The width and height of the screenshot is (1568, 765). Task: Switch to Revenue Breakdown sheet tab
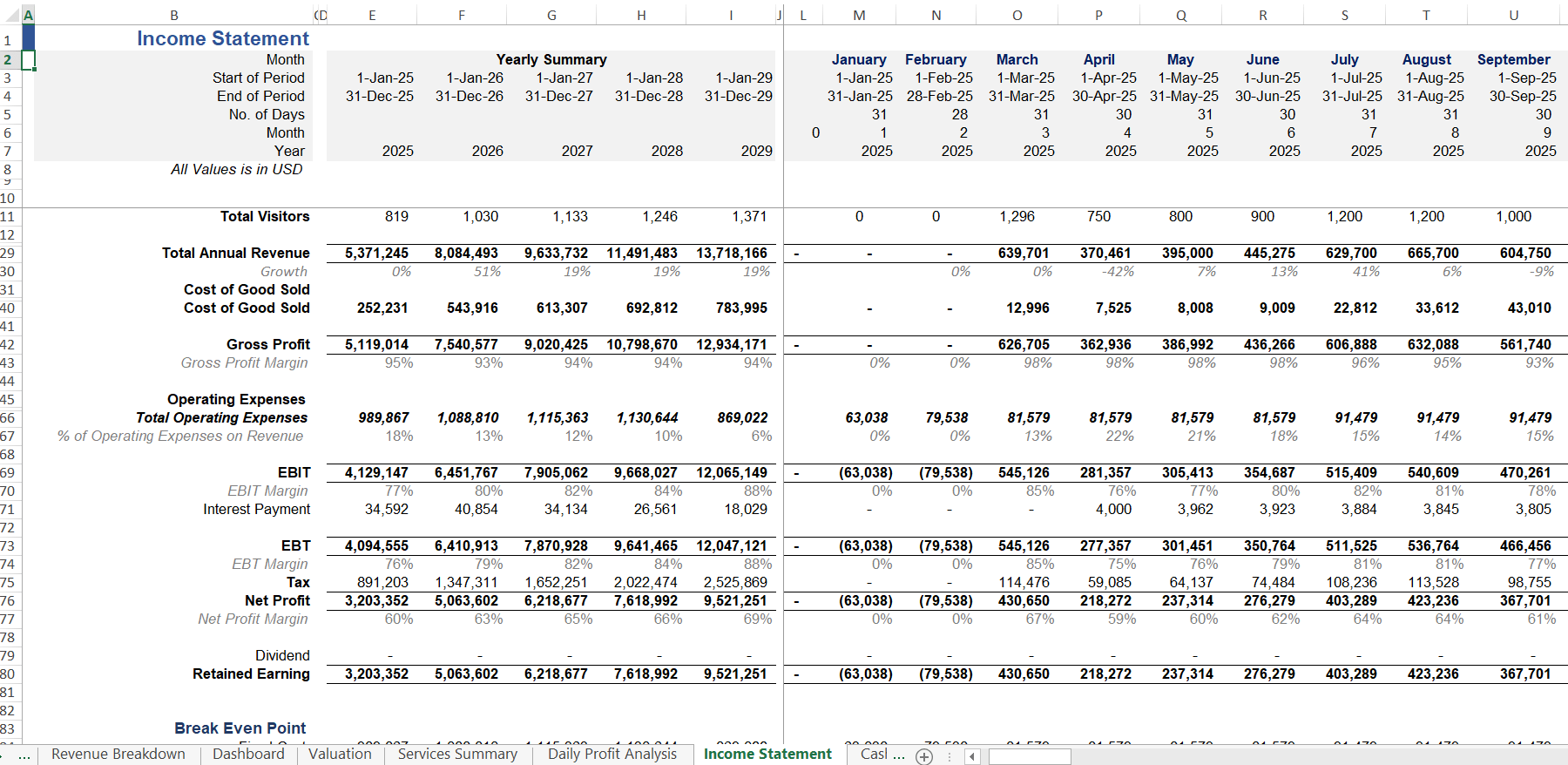(118, 754)
